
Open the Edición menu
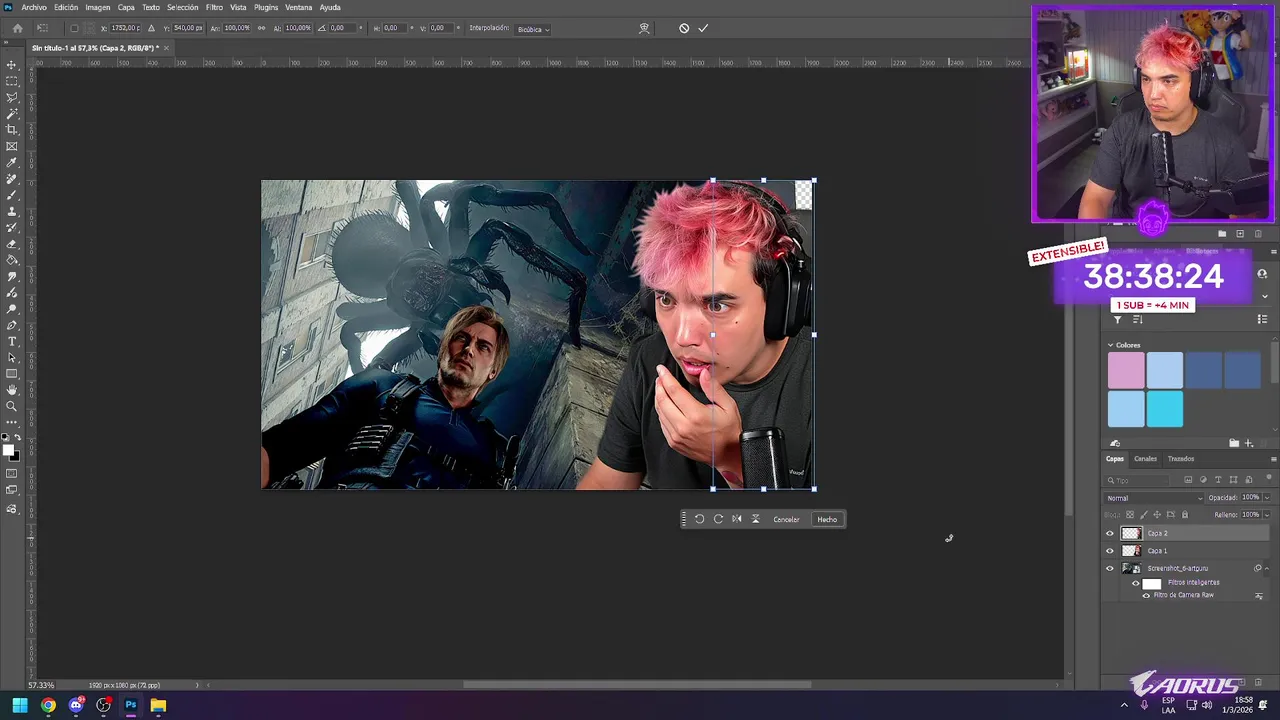pyautogui.click(x=66, y=7)
